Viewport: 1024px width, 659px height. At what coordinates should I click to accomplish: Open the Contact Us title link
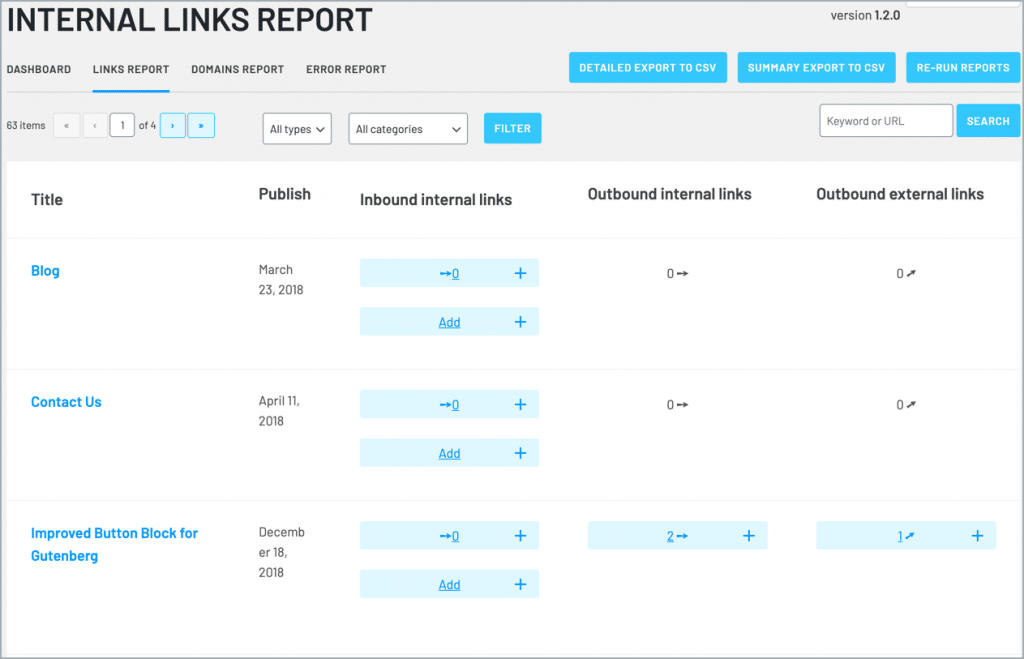[x=66, y=402]
